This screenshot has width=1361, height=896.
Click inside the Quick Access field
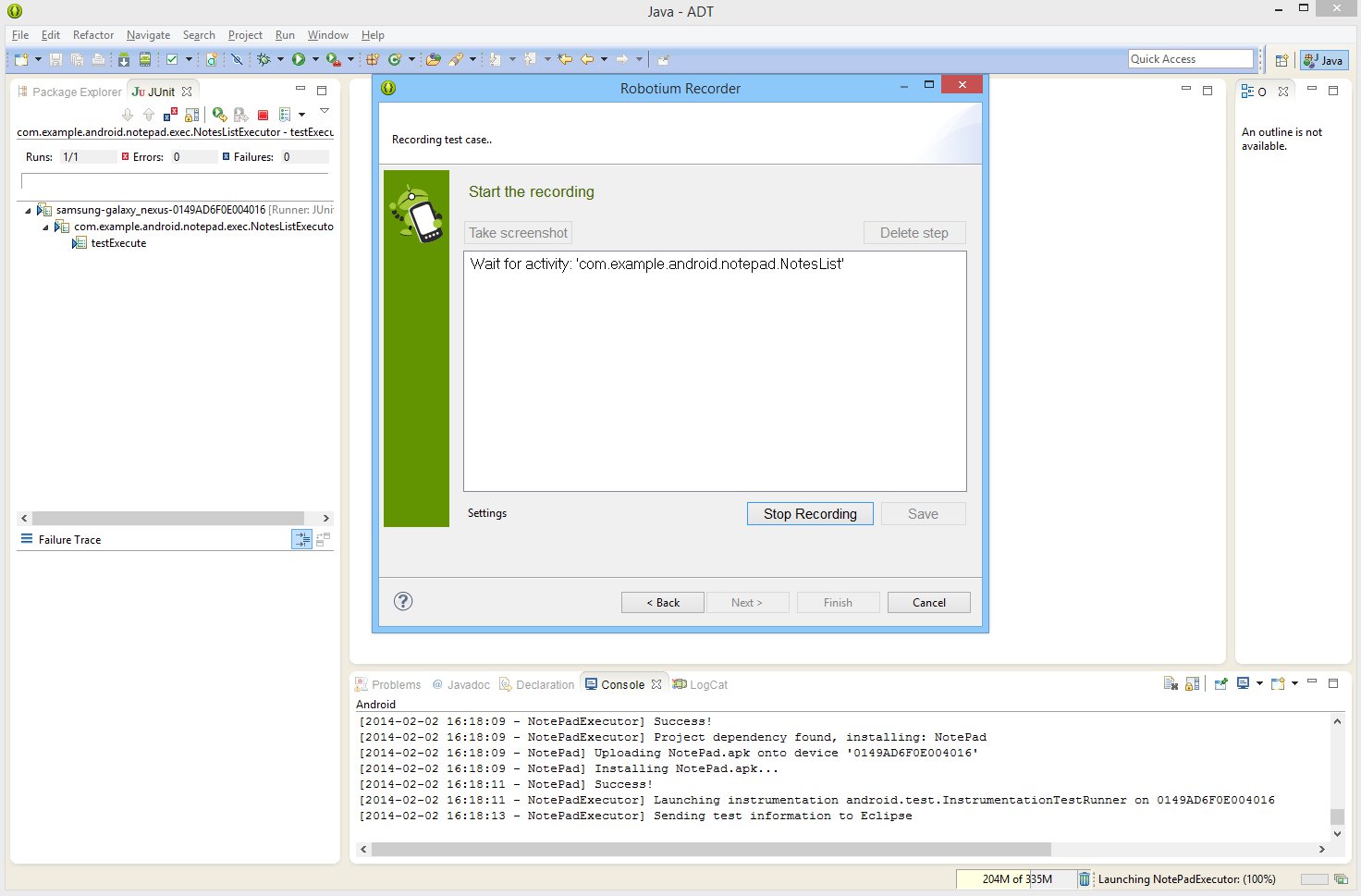(x=1190, y=58)
